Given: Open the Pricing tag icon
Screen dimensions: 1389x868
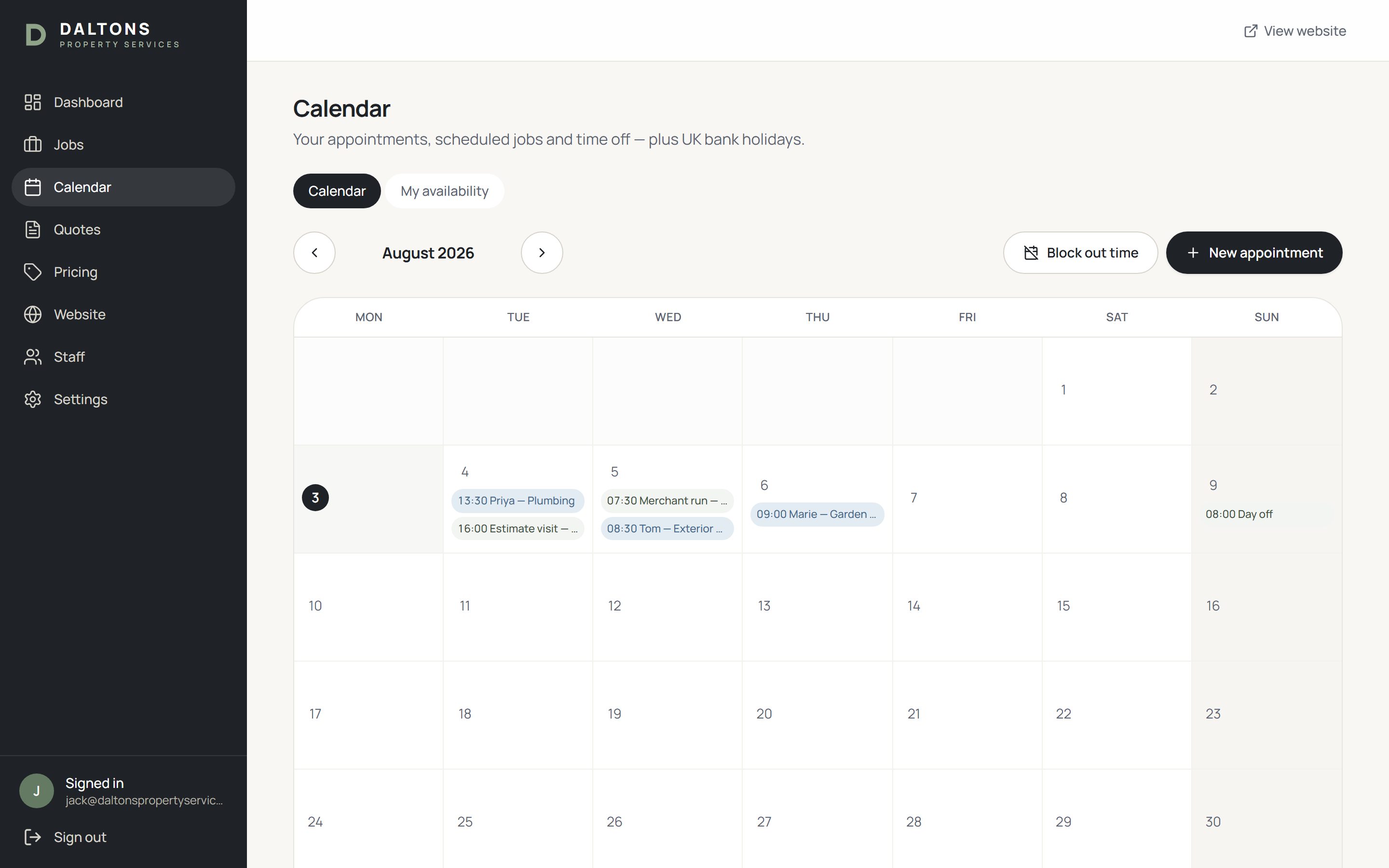Looking at the screenshot, I should pyautogui.click(x=33, y=272).
